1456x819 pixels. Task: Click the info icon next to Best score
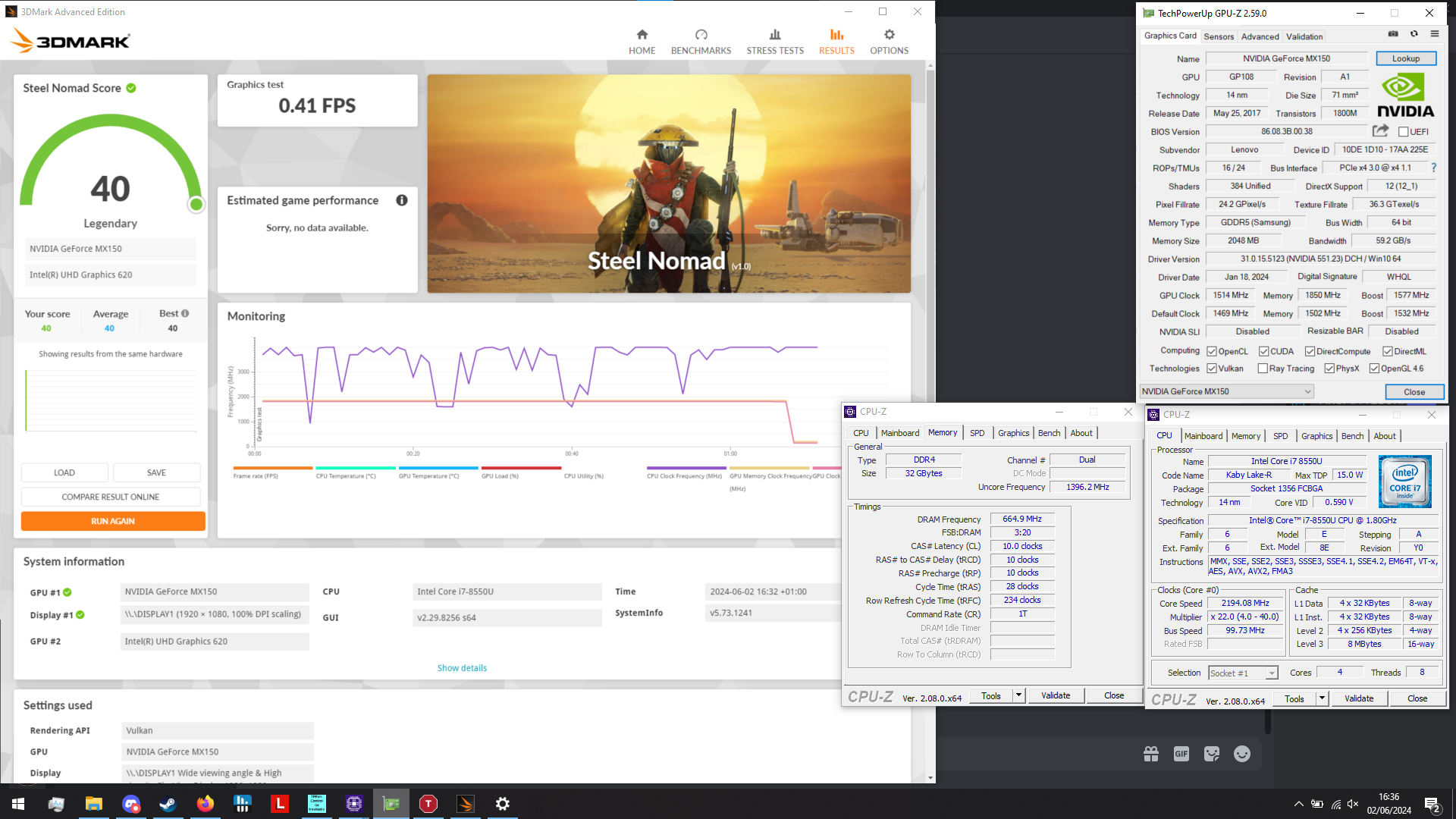185,313
